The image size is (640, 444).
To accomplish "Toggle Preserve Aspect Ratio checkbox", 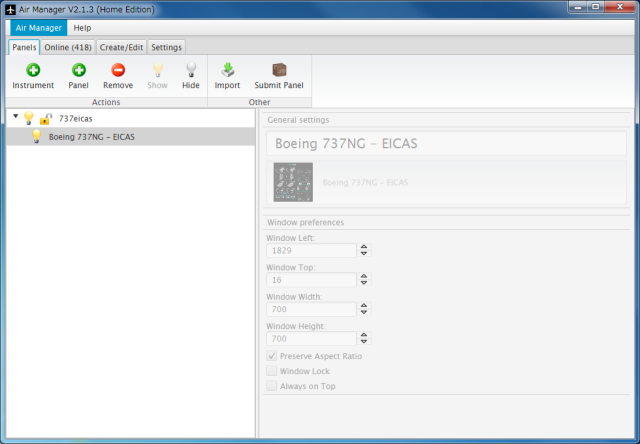I will click(271, 356).
